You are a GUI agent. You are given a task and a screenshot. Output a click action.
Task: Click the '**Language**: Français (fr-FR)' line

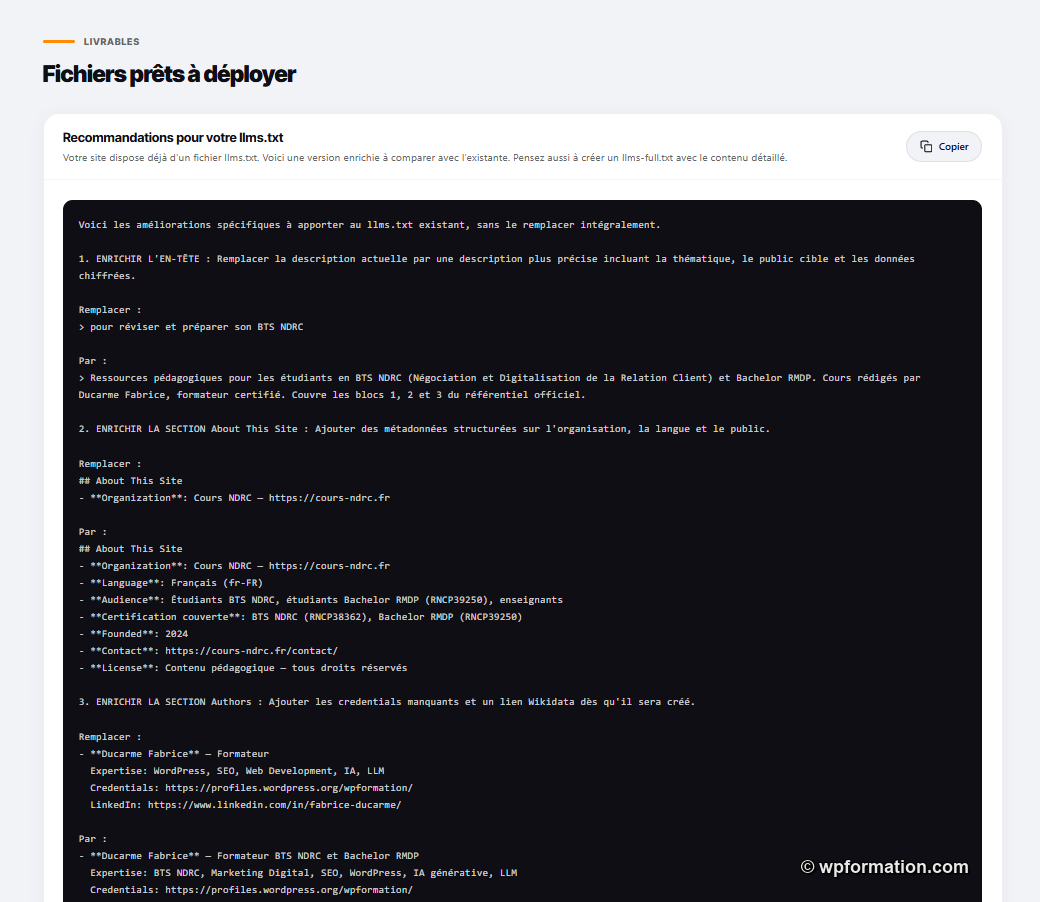[x=170, y=583]
